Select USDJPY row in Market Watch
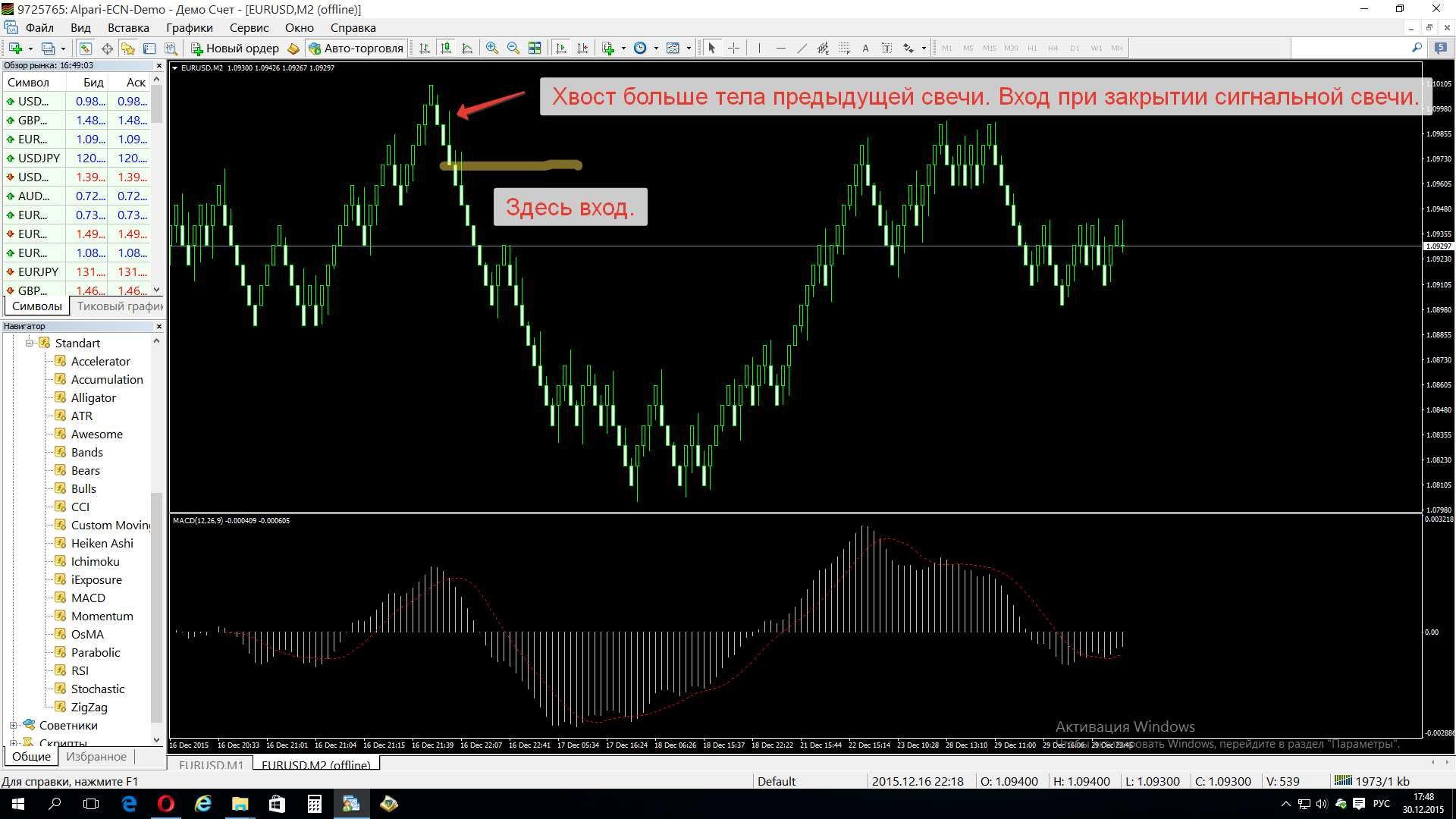1456x819 pixels. pyautogui.click(x=77, y=158)
